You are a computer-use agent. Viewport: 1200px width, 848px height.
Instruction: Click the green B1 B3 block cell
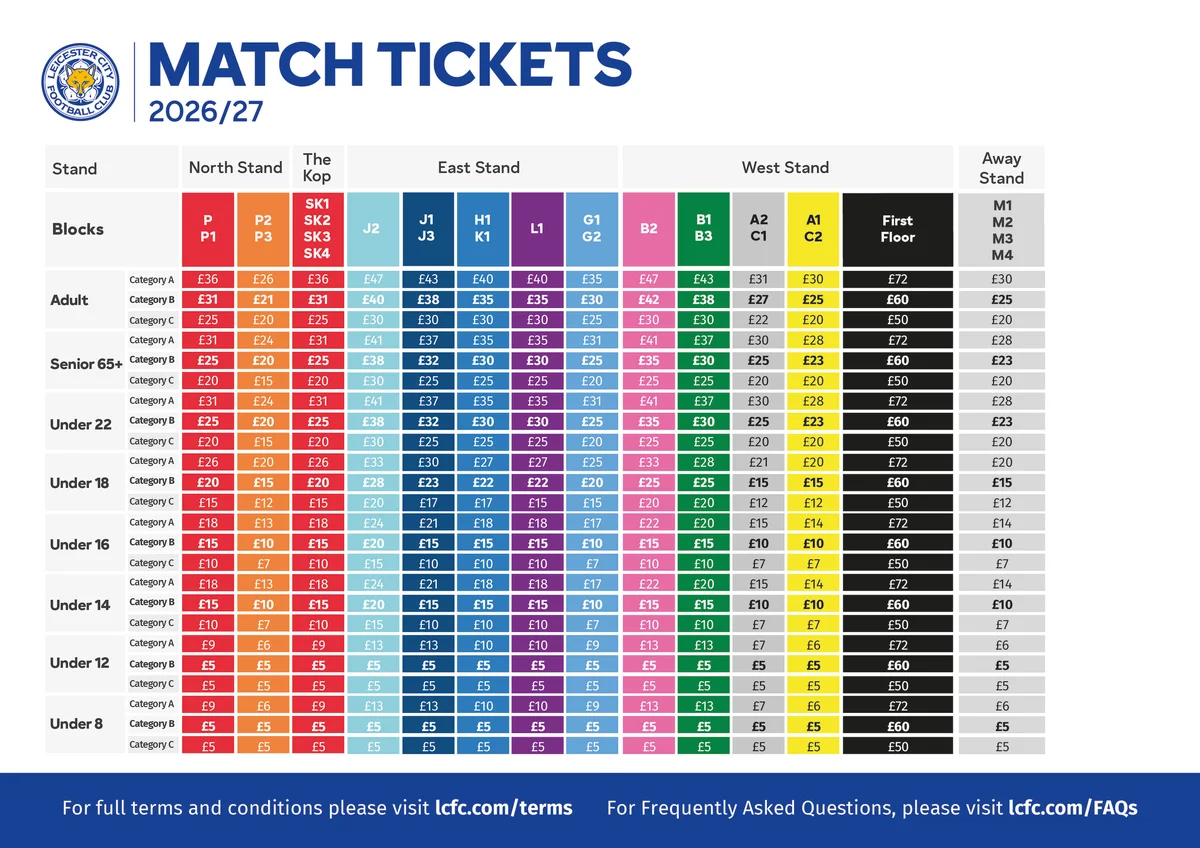[703, 229]
